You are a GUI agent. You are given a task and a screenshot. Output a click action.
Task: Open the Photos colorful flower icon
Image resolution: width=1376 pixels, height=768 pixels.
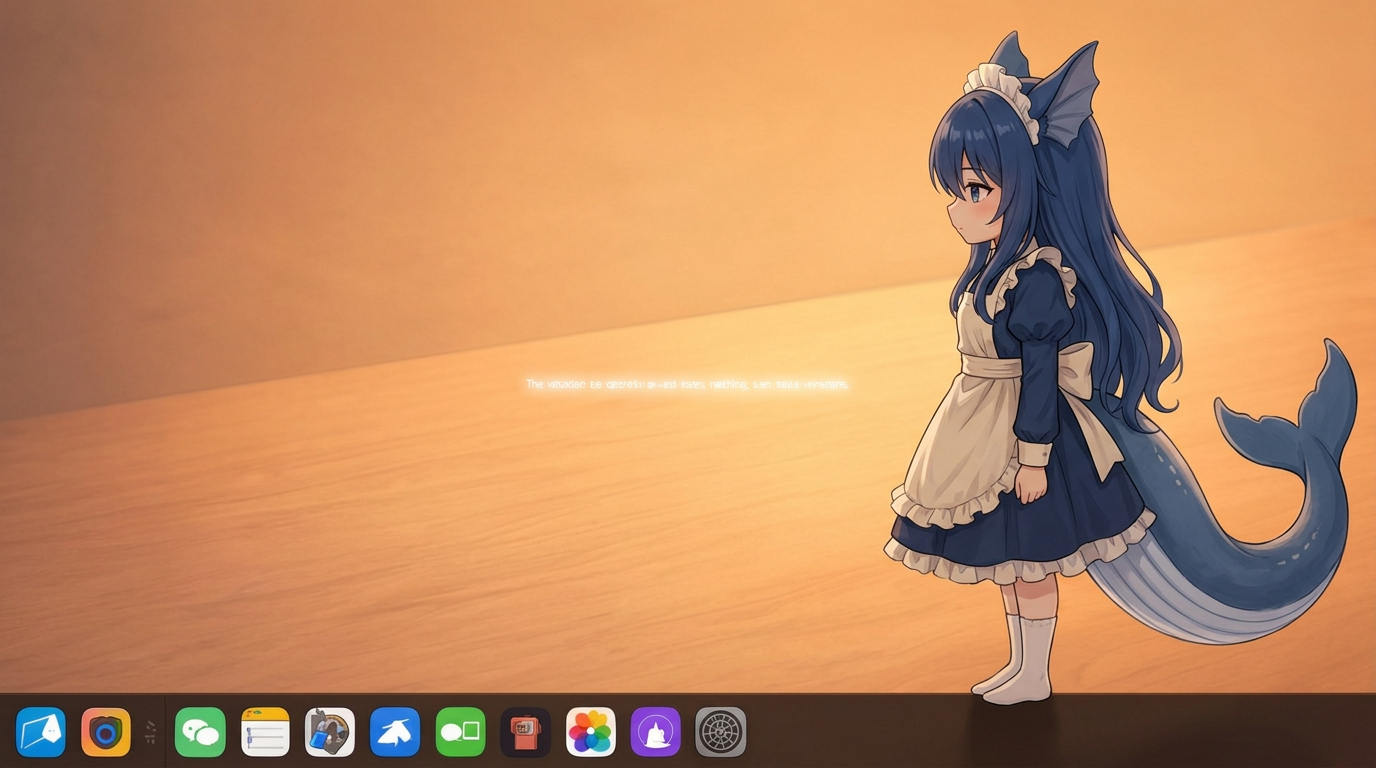(x=591, y=732)
